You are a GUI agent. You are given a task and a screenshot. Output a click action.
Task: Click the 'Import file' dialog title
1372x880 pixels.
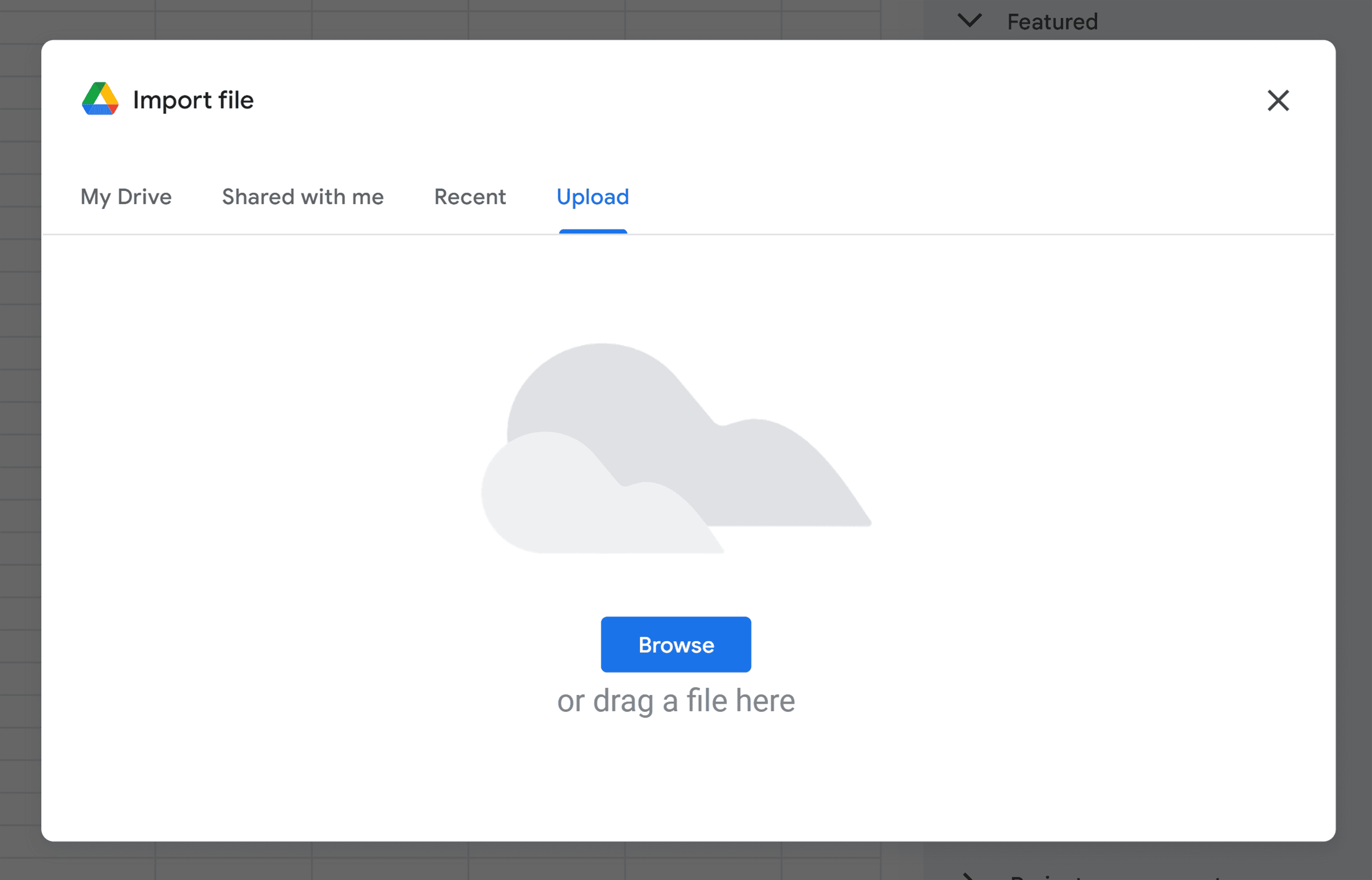pyautogui.click(x=193, y=100)
